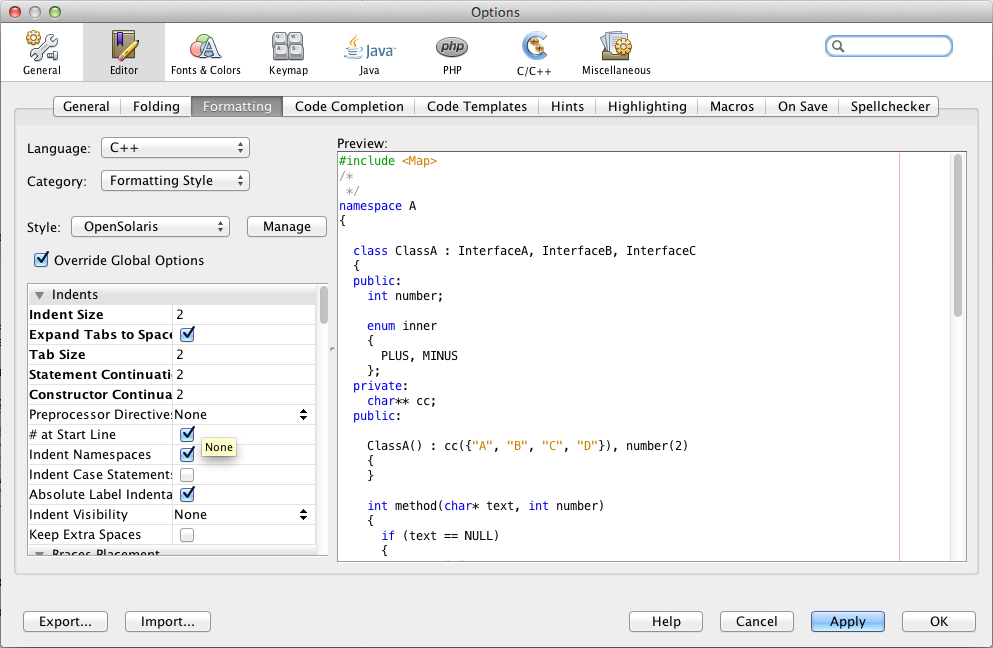Click the Manage button
This screenshot has height=648, width=993.
286,226
